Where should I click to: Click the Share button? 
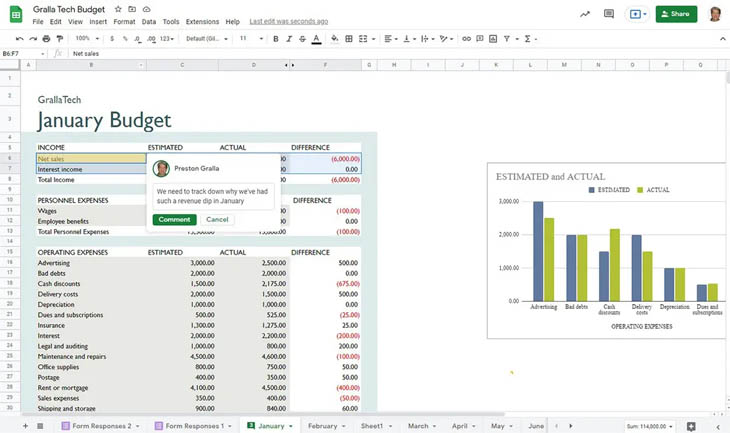676,14
